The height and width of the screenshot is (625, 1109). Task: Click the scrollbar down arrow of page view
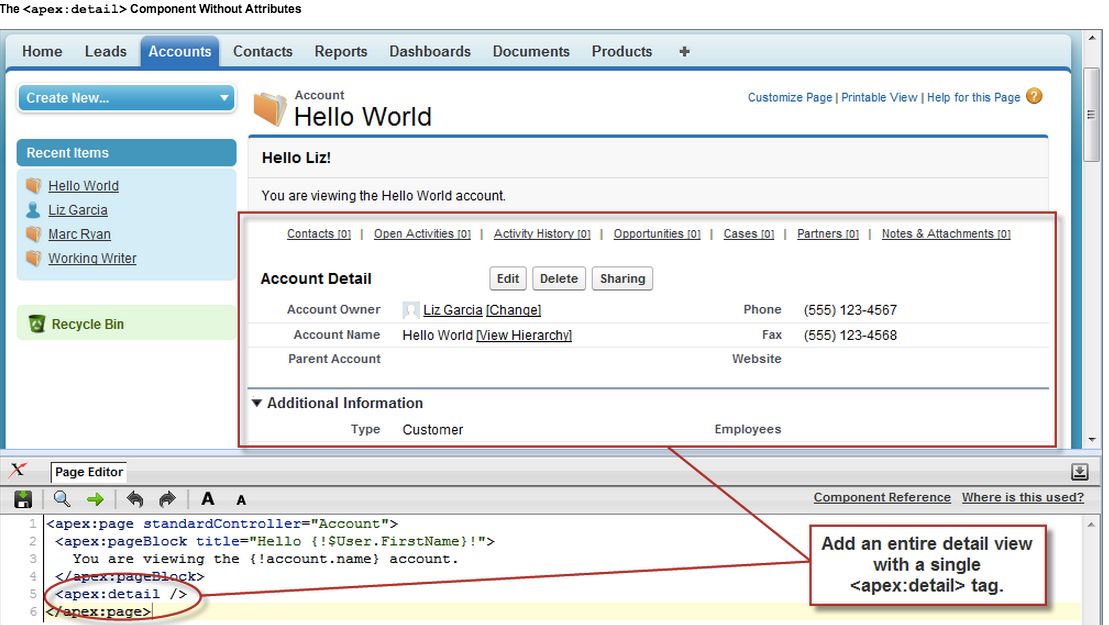[x=1091, y=440]
